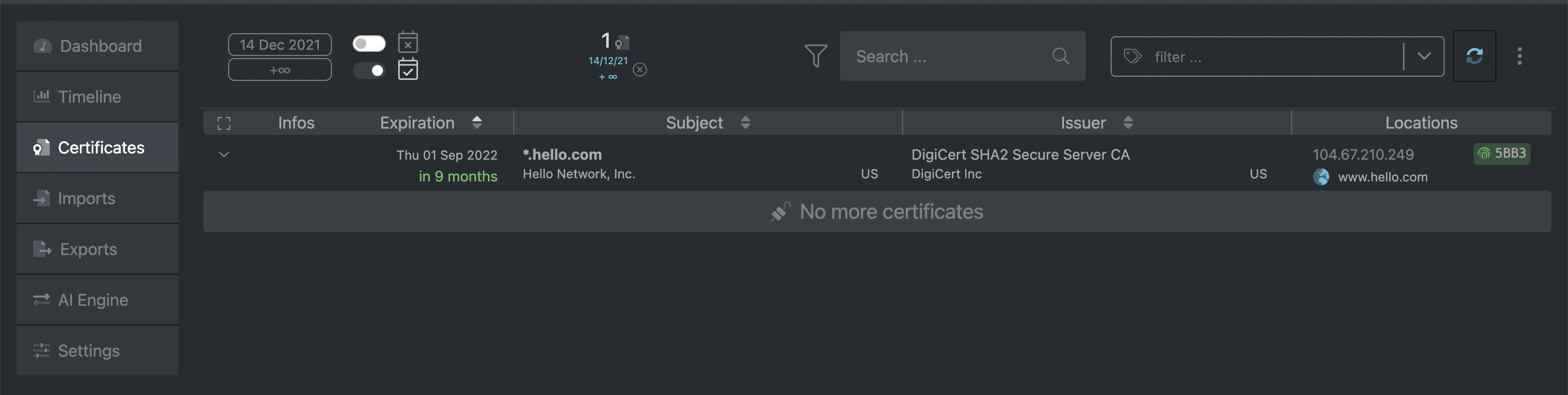Toggle the expired certificates switch
This screenshot has height=395, width=1568.
(x=369, y=43)
